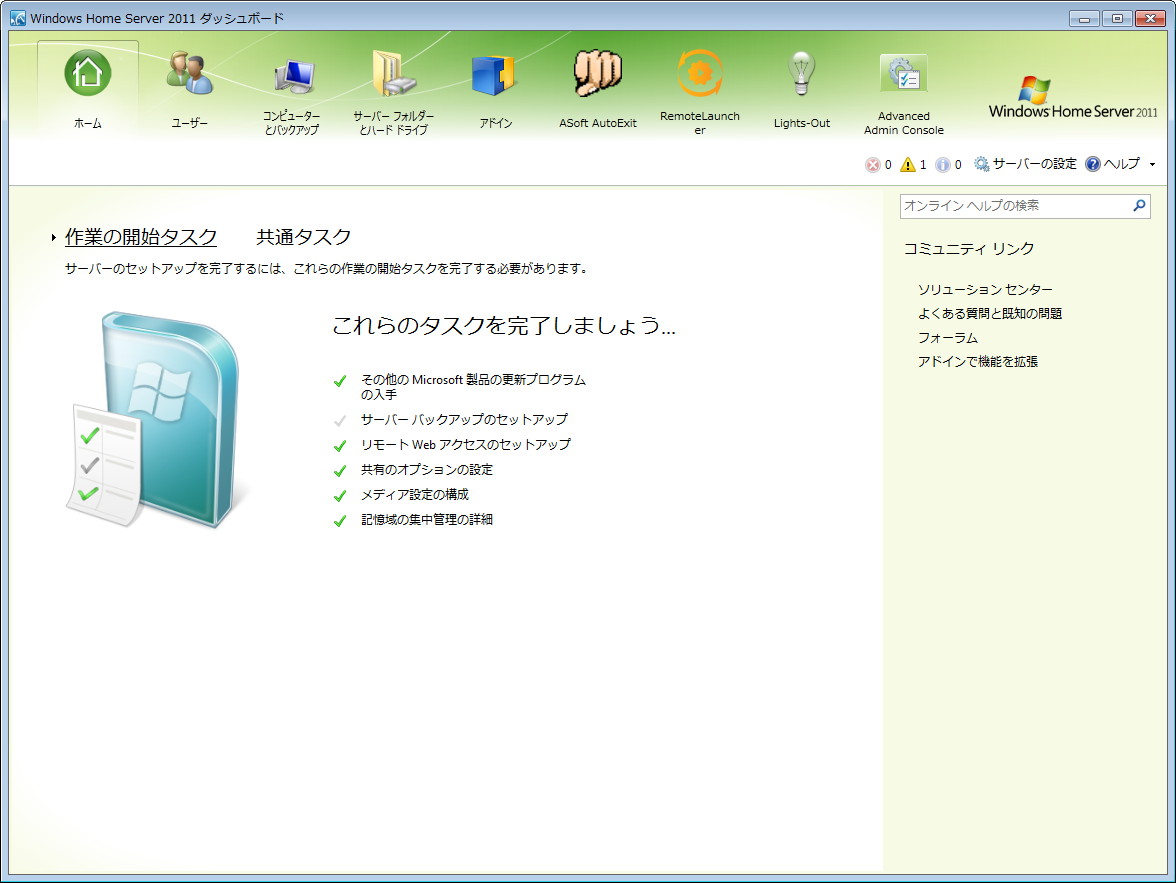Open サーバーの設定 with the gear icon
Image resolution: width=1176 pixels, height=883 pixels.
tap(1028, 164)
